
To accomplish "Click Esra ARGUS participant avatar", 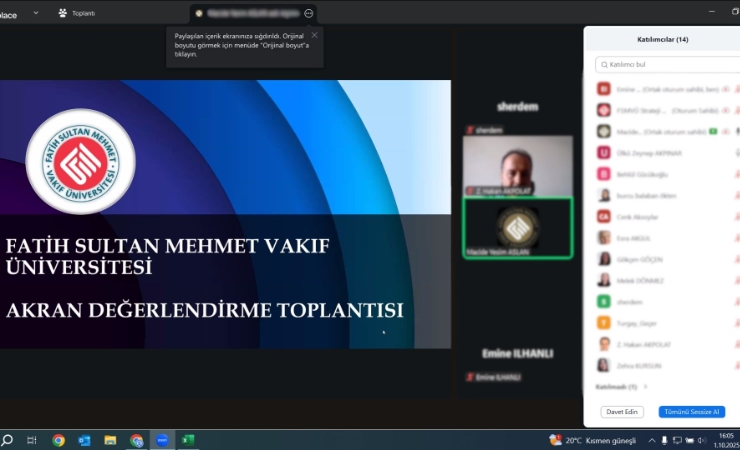I will coord(604,238).
